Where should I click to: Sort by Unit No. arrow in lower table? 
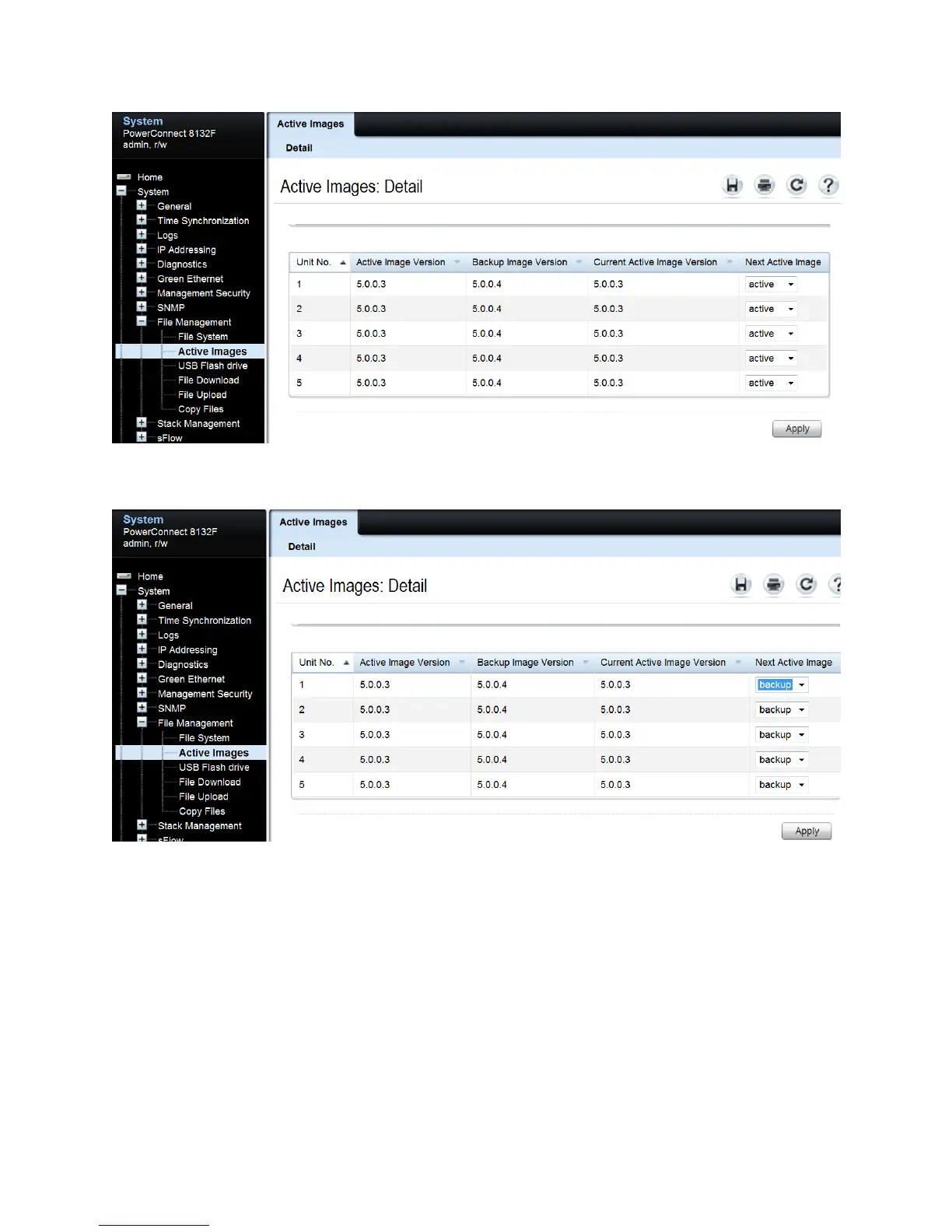tap(346, 663)
